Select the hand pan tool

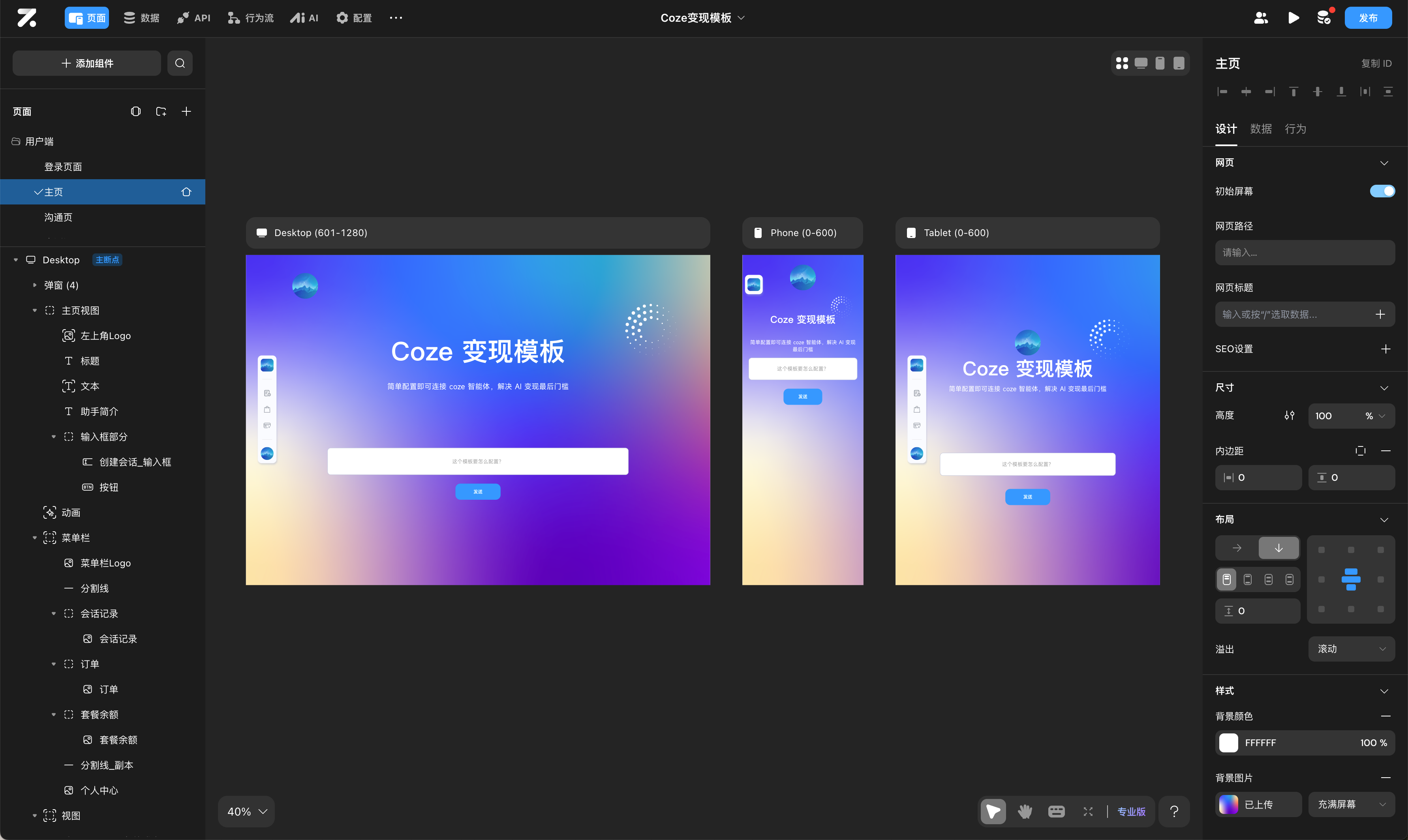click(1025, 812)
